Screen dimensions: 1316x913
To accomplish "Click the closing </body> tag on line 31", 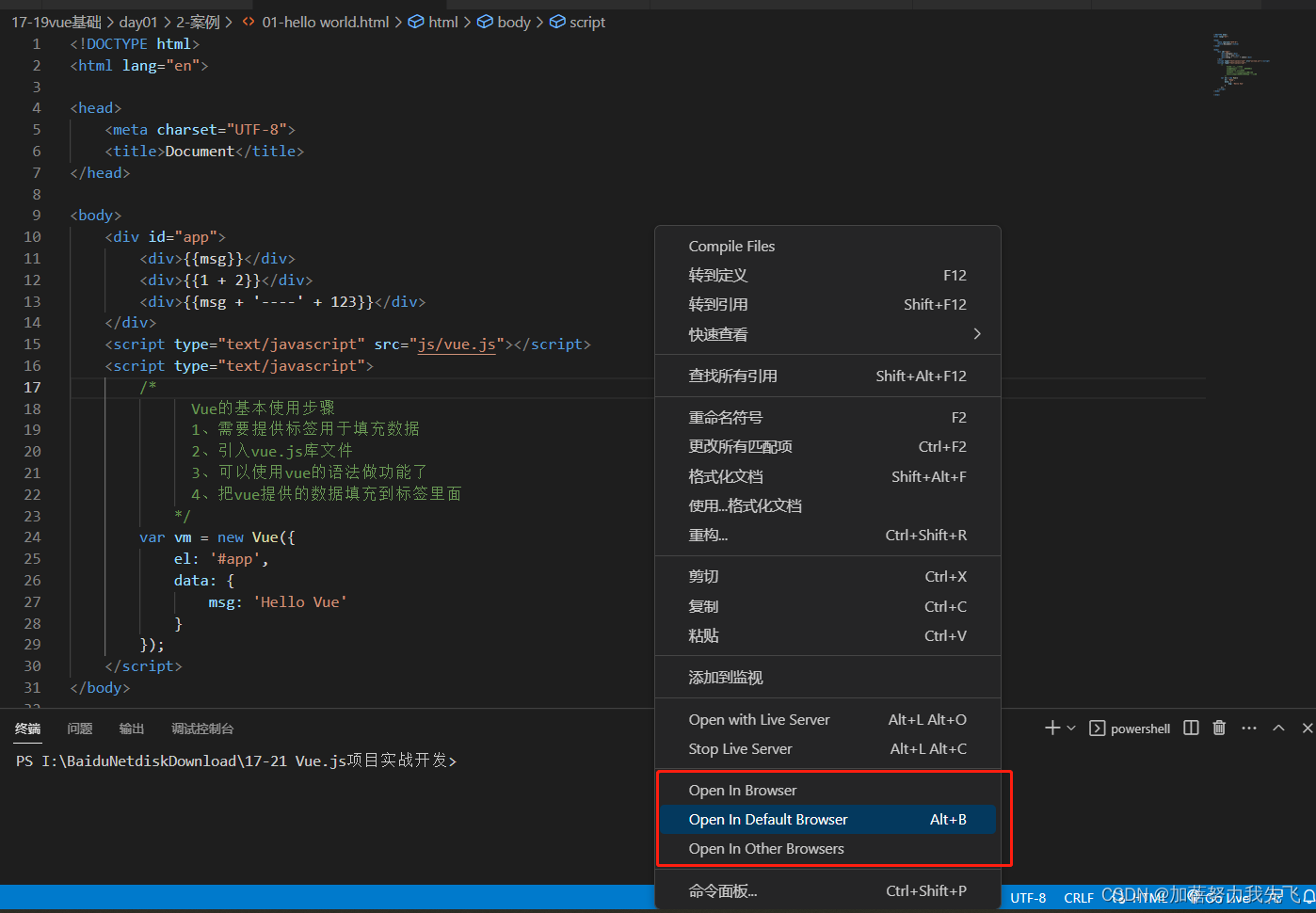I will (100, 687).
